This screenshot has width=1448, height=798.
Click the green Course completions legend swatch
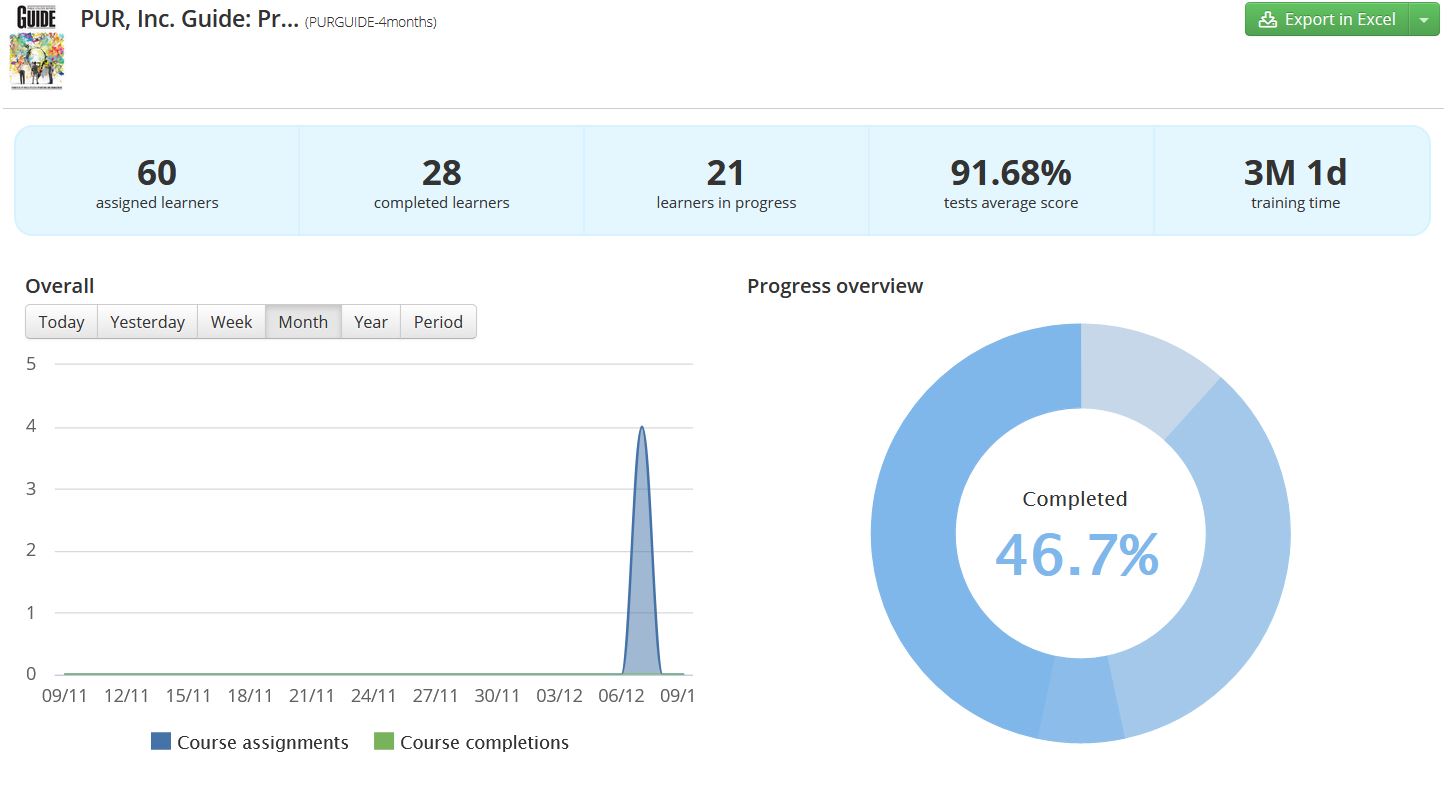click(383, 742)
